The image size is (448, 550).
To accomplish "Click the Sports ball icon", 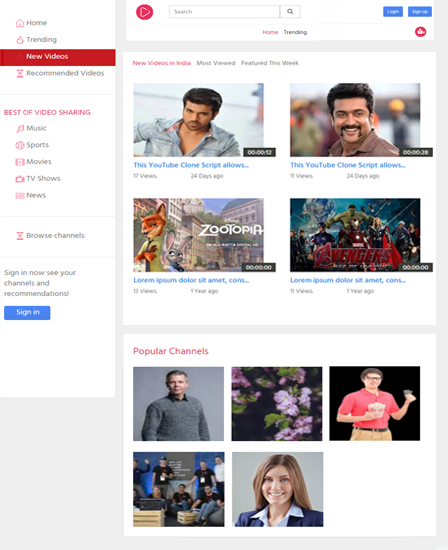I will coord(20,145).
